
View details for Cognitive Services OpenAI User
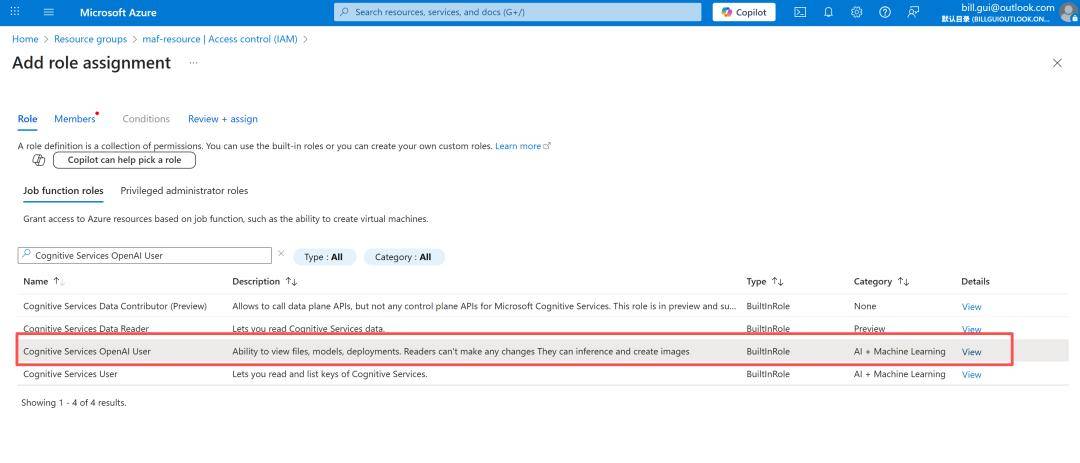click(971, 352)
